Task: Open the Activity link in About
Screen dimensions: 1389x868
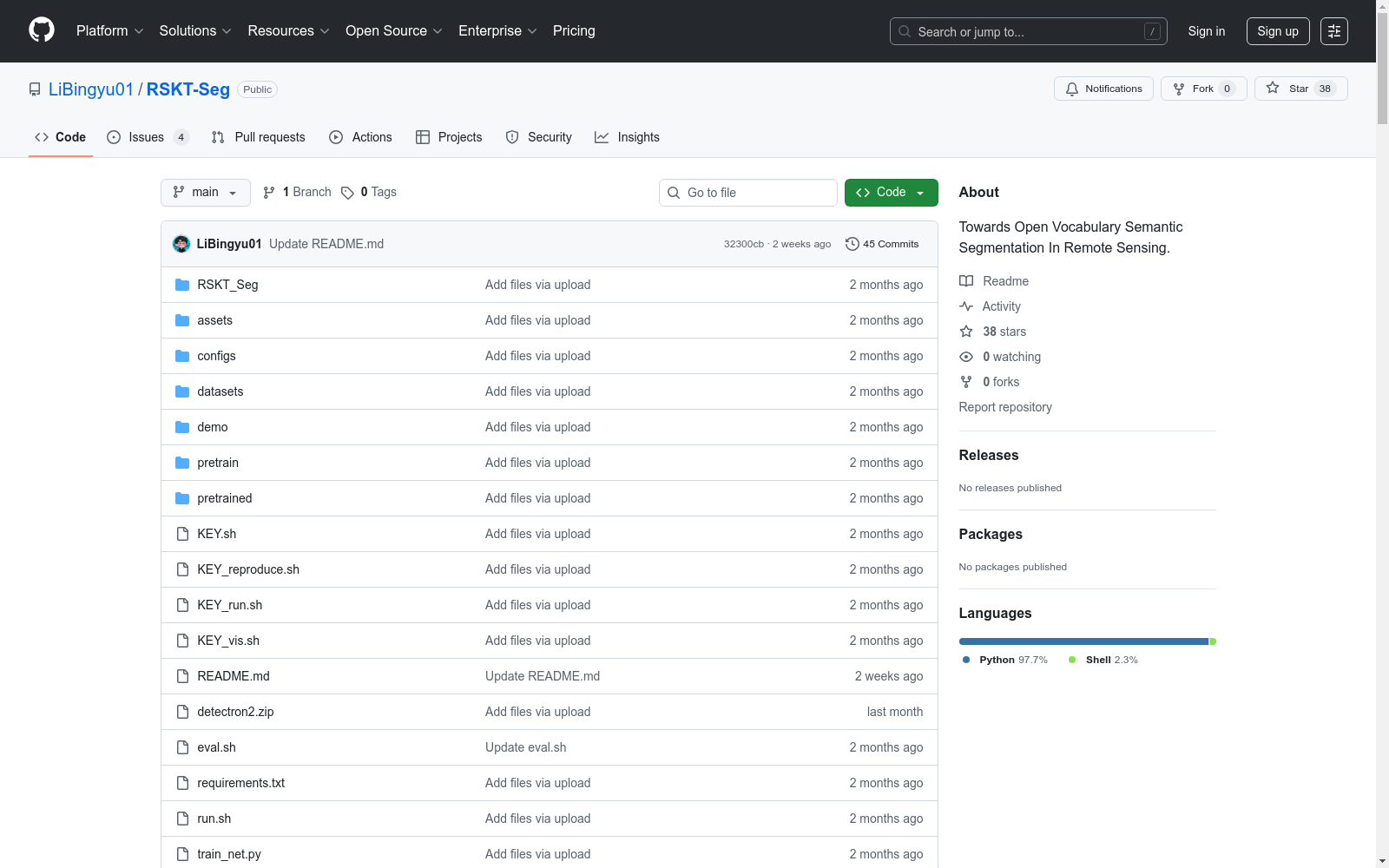Action: pos(990,306)
